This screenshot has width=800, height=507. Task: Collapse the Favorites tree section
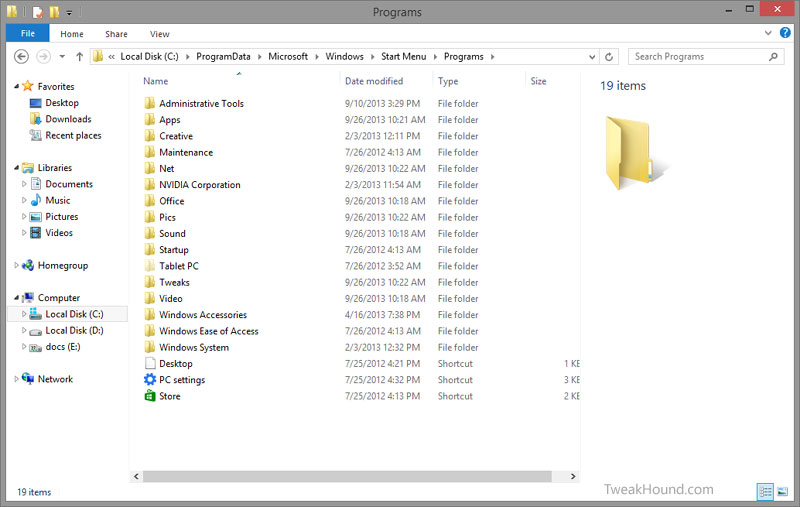[16, 86]
